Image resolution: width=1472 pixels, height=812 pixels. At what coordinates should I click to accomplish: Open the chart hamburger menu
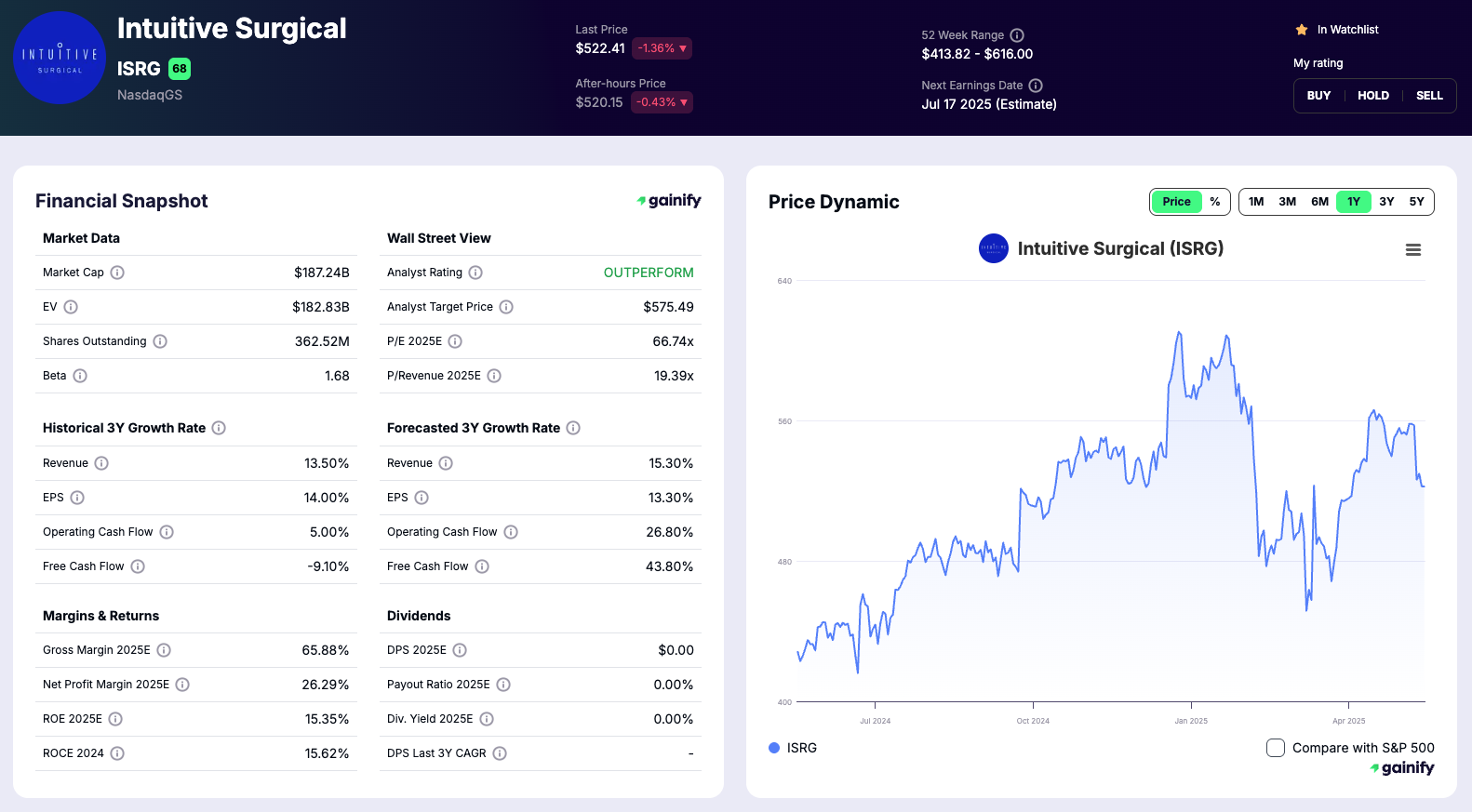tap(1413, 249)
